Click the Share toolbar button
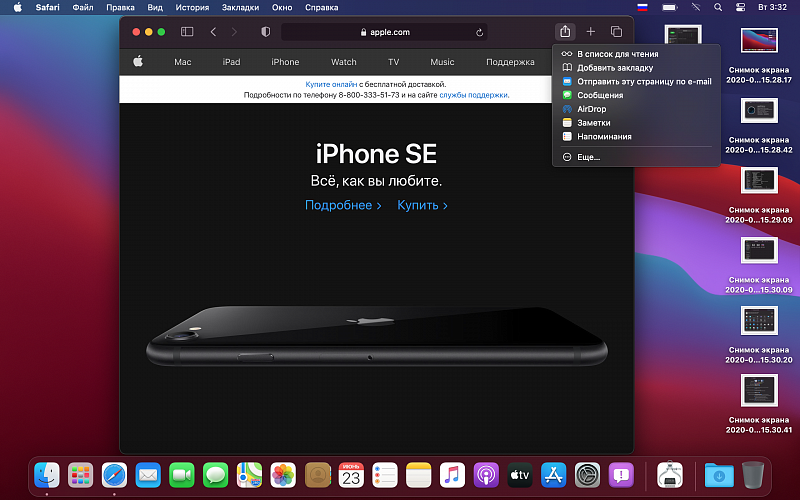The width and height of the screenshot is (800, 500). 565,31
